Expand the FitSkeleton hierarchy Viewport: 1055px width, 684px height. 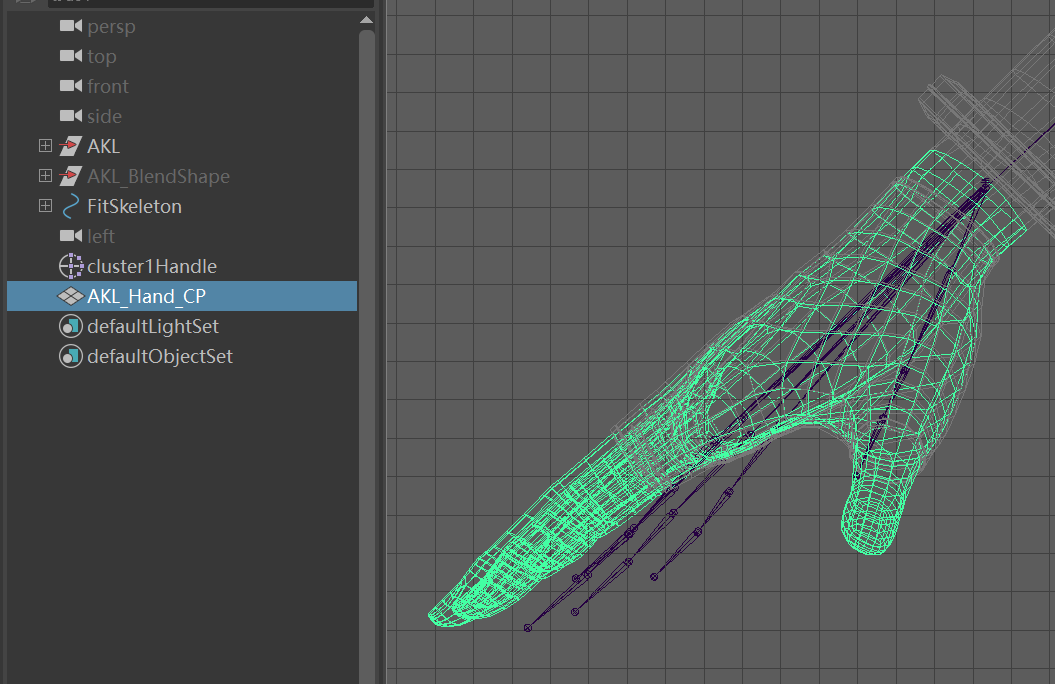pyautogui.click(x=44, y=206)
